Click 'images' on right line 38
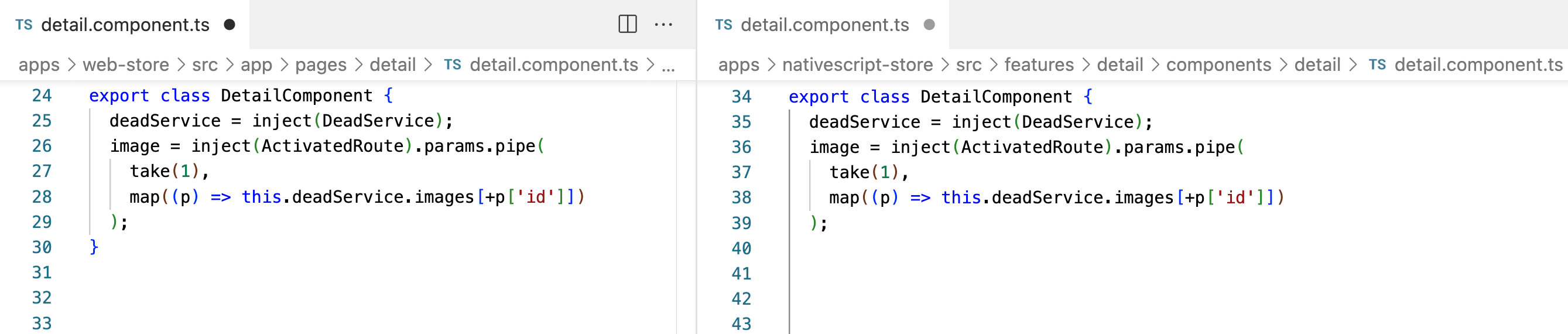This screenshot has width=1568, height=334. [1144, 198]
